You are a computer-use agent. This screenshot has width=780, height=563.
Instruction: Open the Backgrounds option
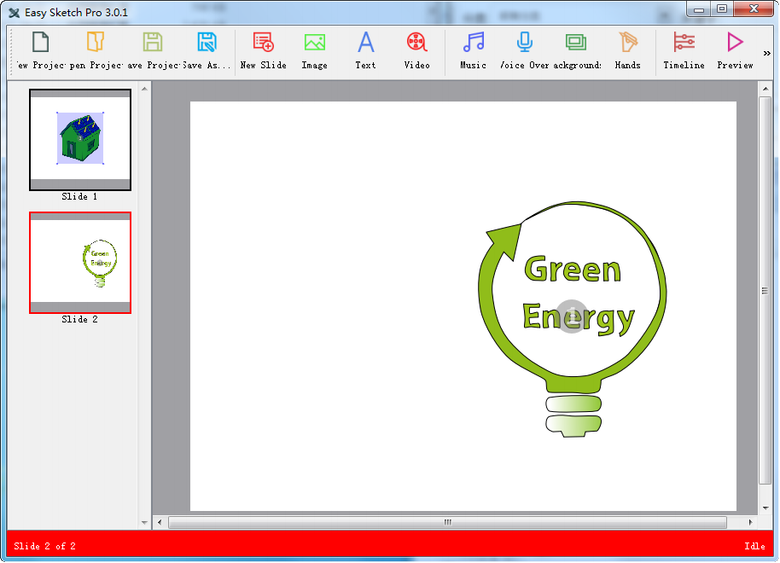coord(576,43)
